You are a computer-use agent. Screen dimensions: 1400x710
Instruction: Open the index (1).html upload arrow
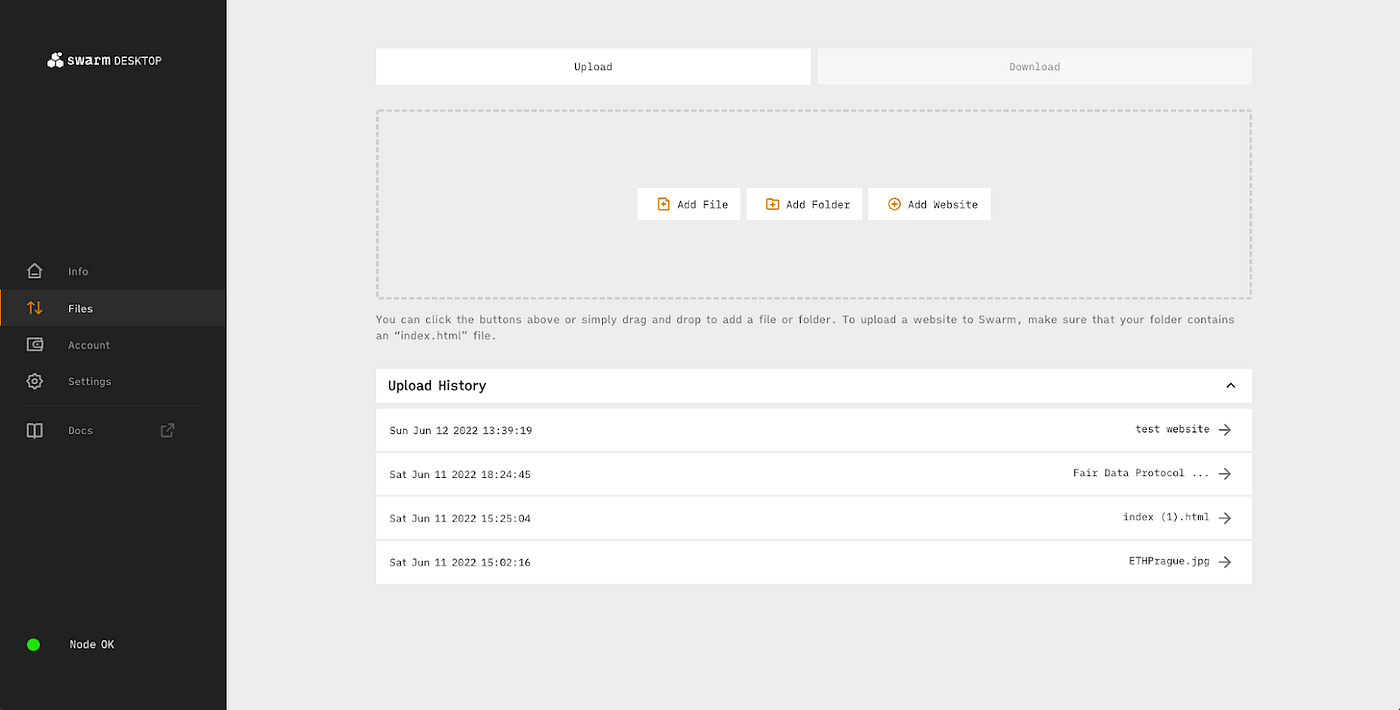(1225, 518)
